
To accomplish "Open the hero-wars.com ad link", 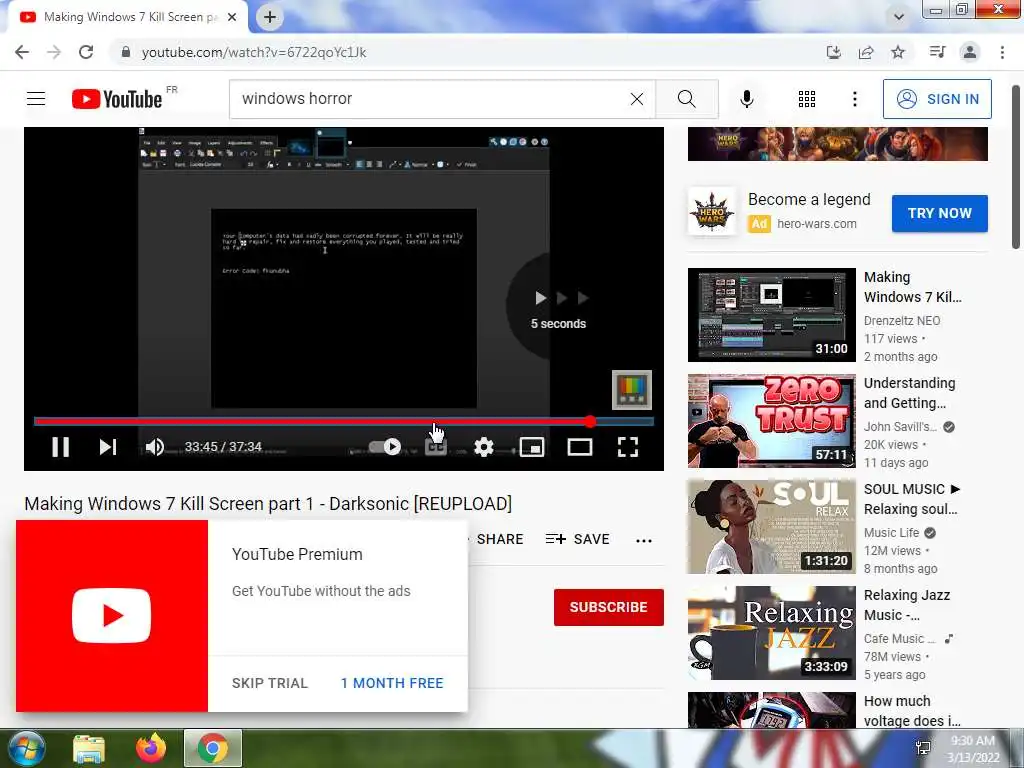I will (x=816, y=223).
